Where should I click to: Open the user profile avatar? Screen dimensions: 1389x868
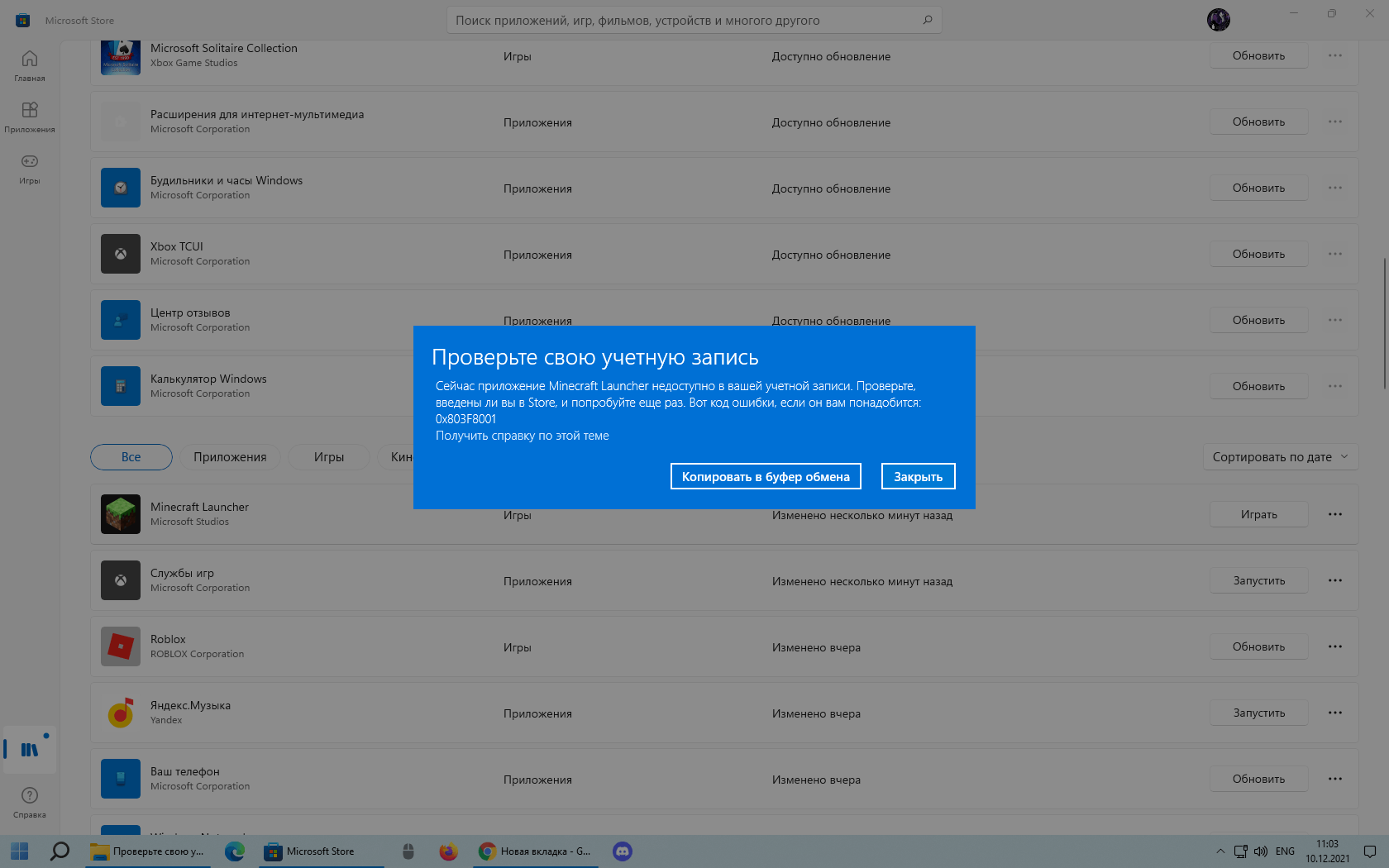1218,20
